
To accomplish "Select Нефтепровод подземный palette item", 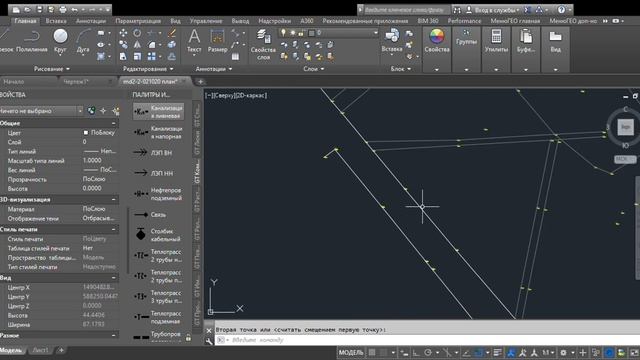I will (158, 194).
